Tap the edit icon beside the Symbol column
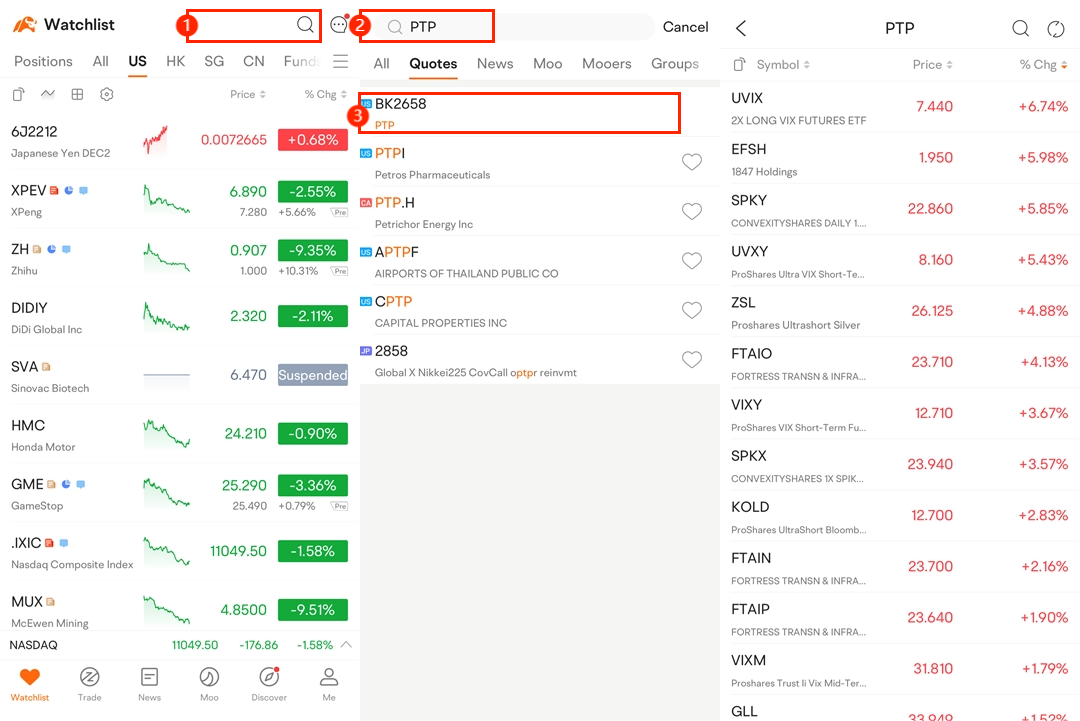1080x721 pixels. [740, 64]
